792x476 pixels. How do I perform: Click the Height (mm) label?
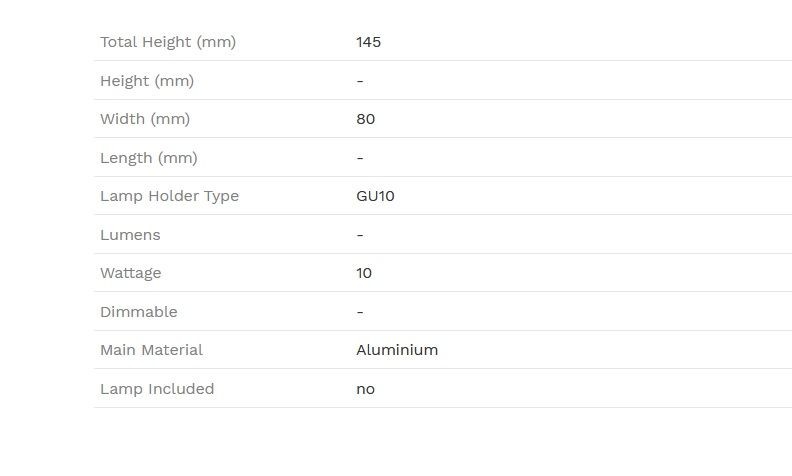click(x=147, y=81)
